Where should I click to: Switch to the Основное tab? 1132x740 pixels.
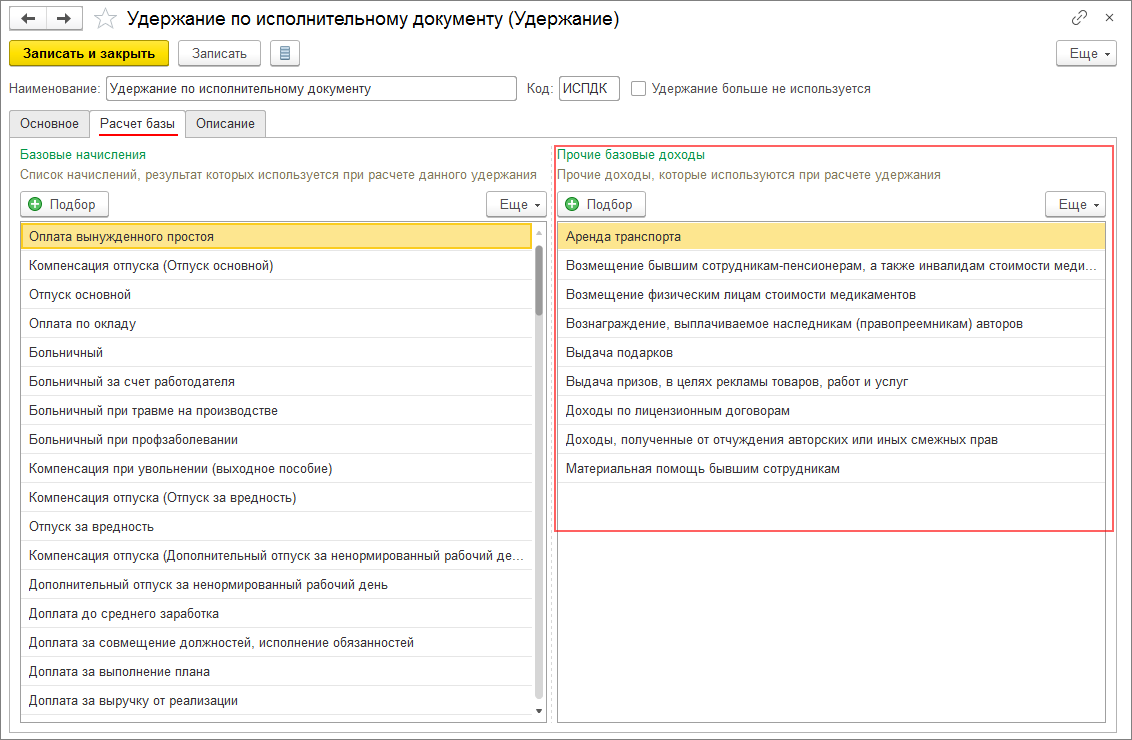click(49, 124)
